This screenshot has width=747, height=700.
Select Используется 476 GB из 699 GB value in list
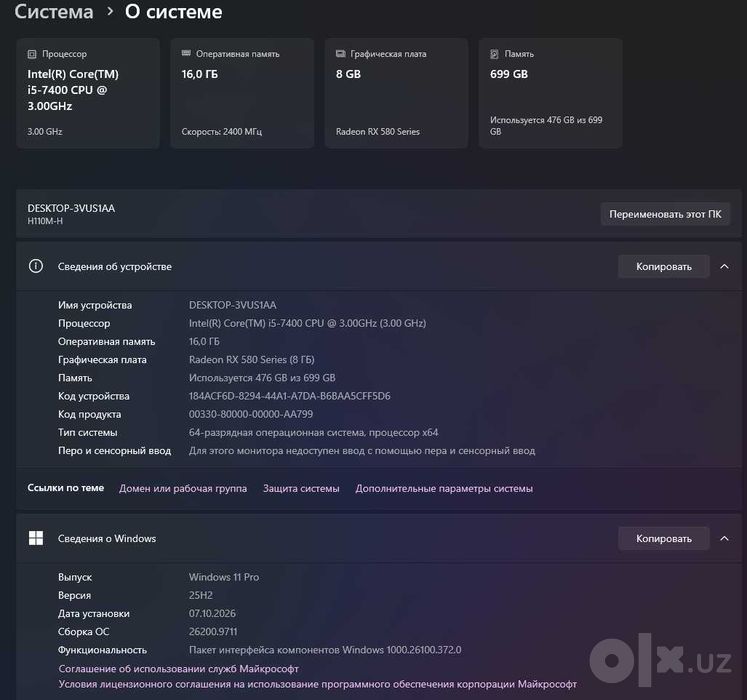(x=262, y=378)
